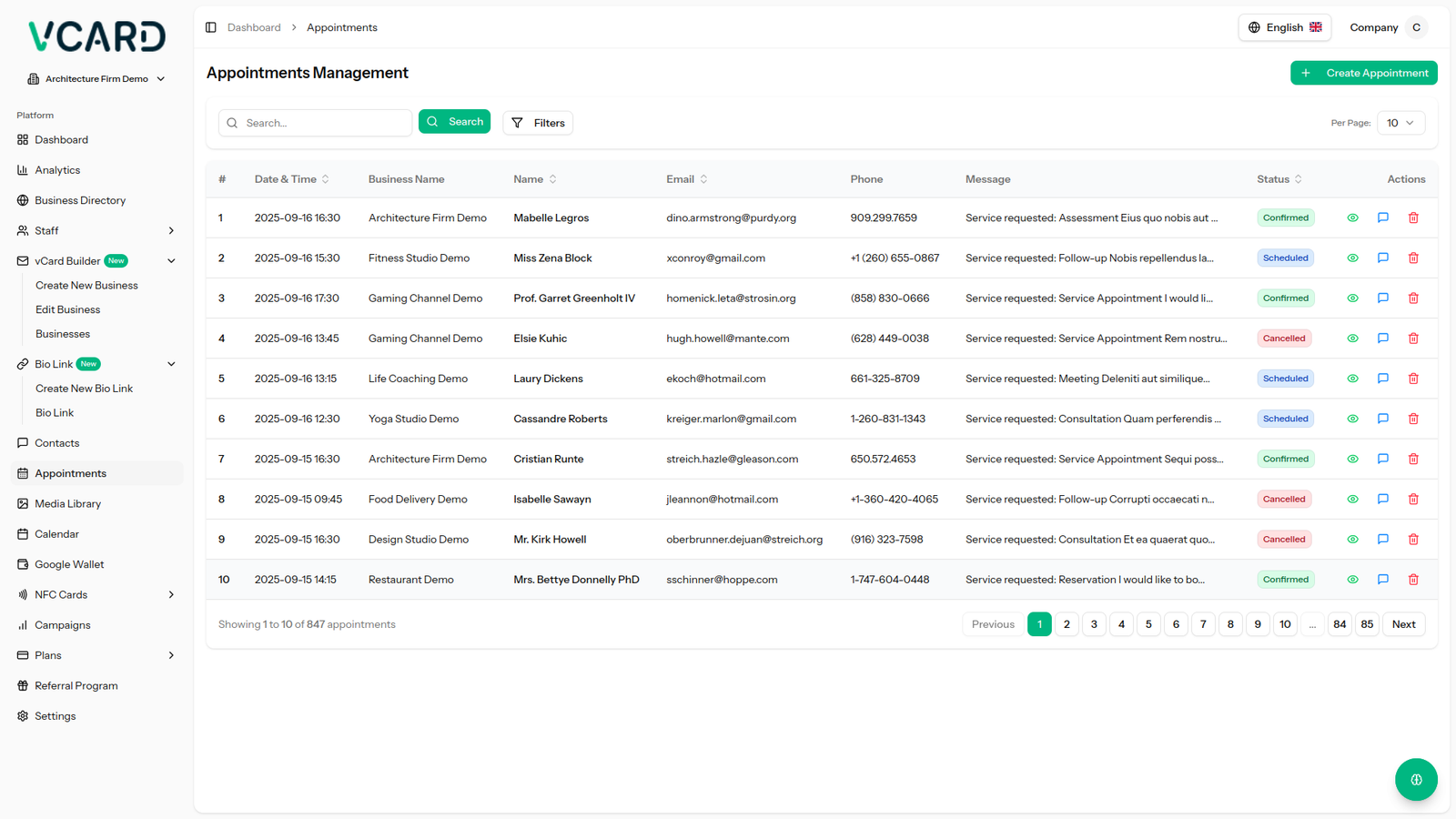Screen dimensions: 1456x819
Task: Go to Media Library in sidebar
Action: point(67,504)
